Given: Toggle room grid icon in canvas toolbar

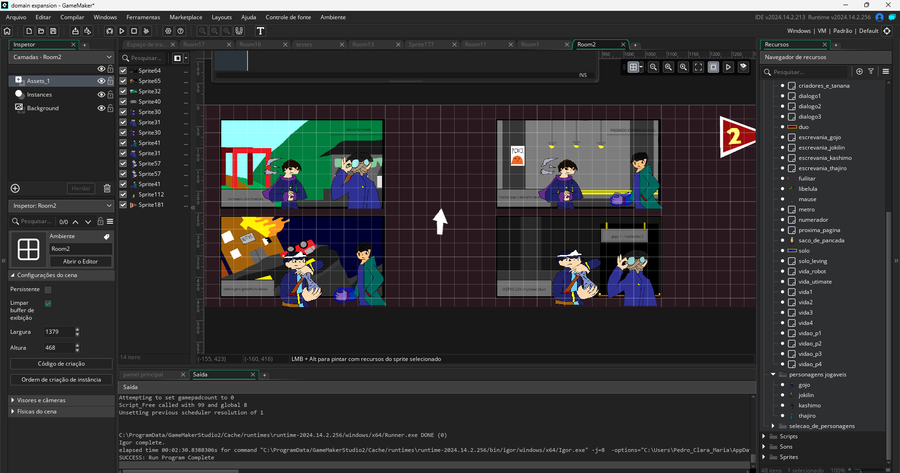Looking at the screenshot, I should pos(633,67).
